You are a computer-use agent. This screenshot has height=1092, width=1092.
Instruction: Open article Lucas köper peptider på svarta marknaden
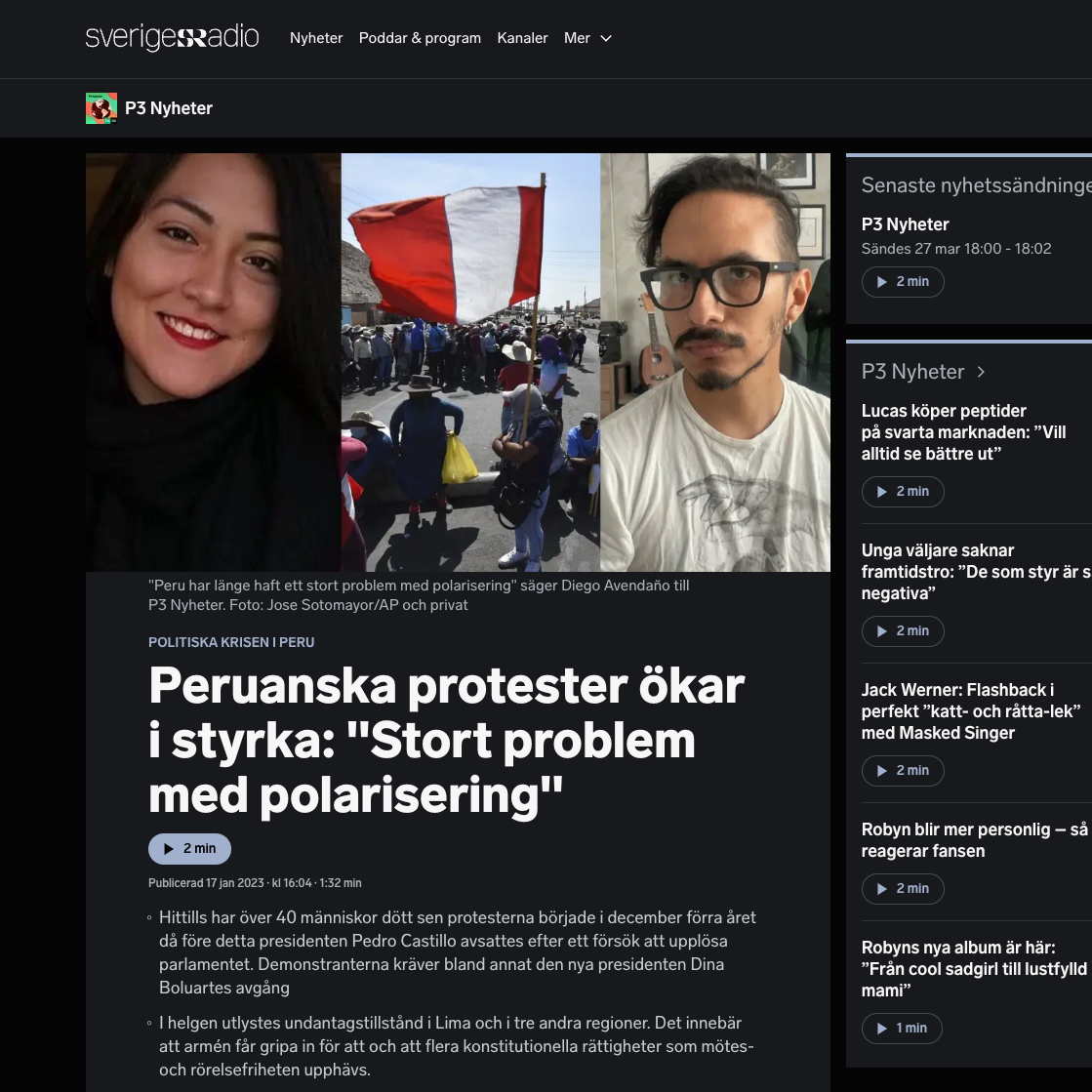(963, 432)
